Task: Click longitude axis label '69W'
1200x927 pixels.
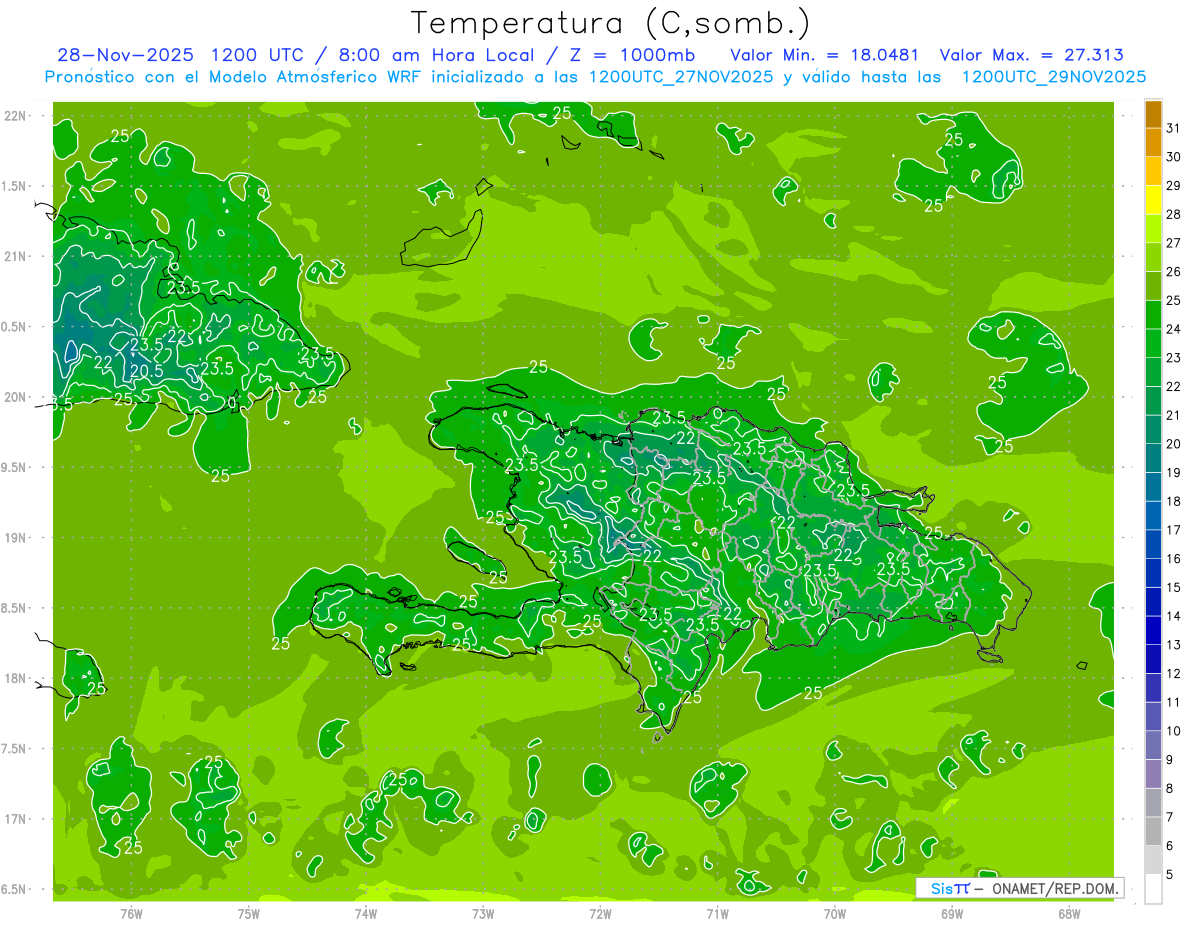Action: pos(952,913)
